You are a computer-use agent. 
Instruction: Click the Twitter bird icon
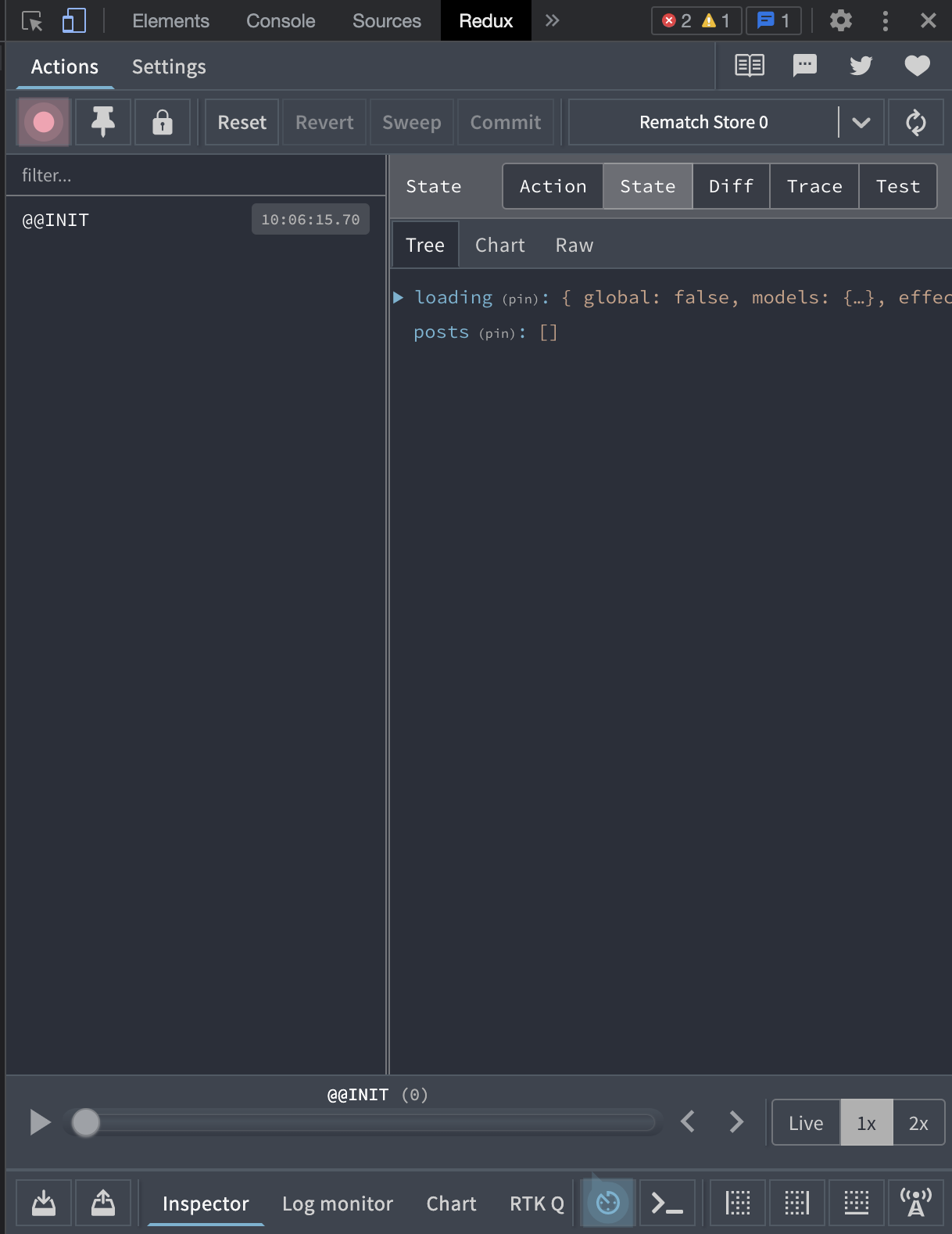[x=861, y=66]
